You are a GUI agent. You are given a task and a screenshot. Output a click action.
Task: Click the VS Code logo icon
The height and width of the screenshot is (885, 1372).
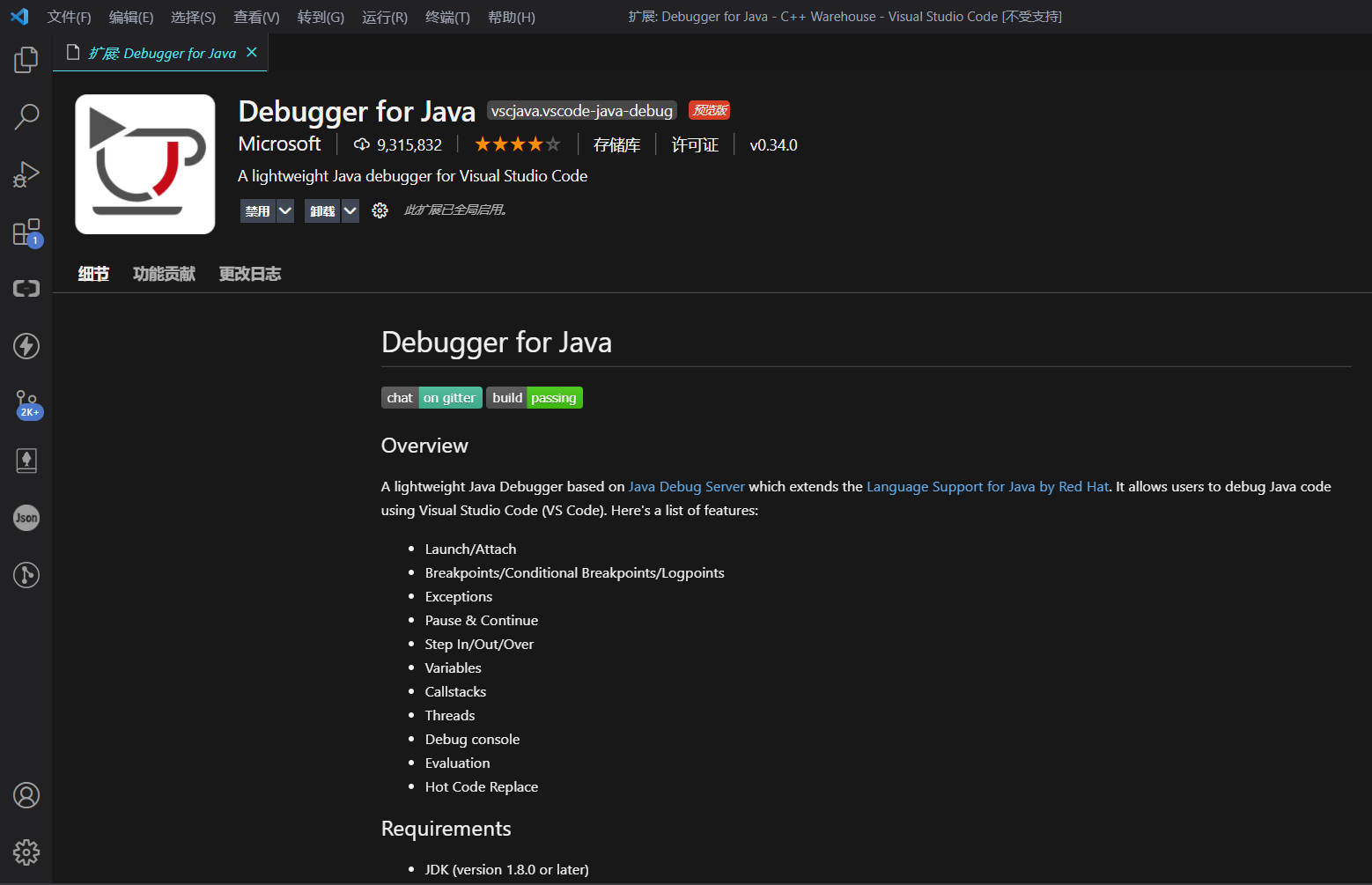[19, 17]
